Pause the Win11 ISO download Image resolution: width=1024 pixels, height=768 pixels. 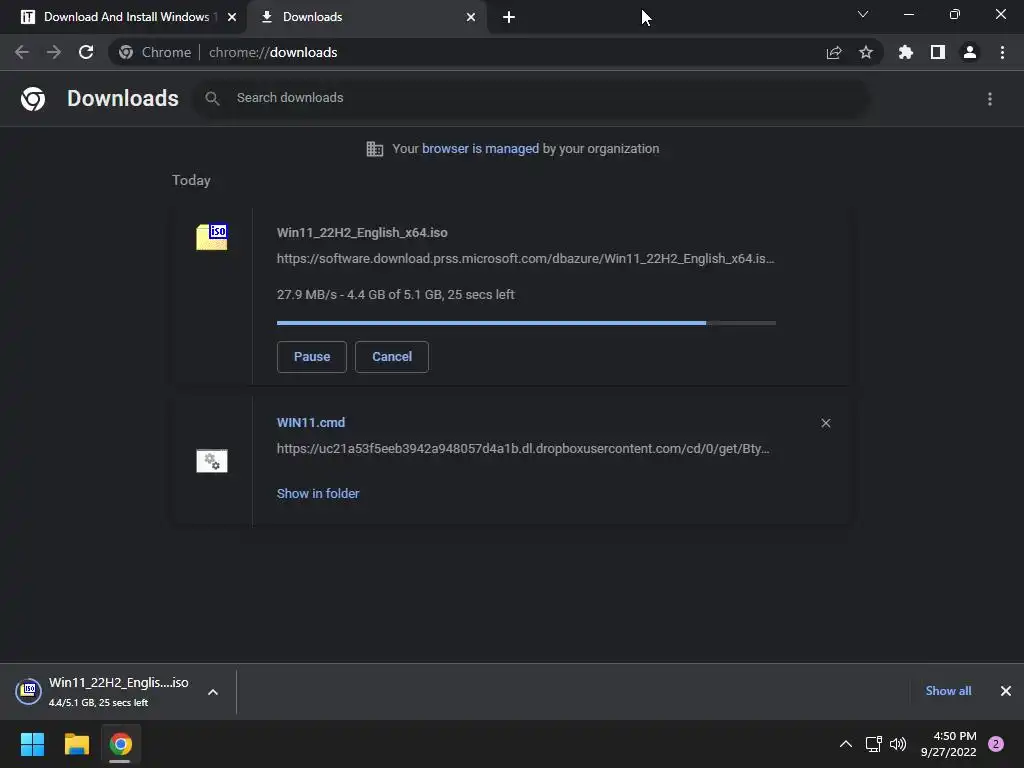(x=312, y=357)
